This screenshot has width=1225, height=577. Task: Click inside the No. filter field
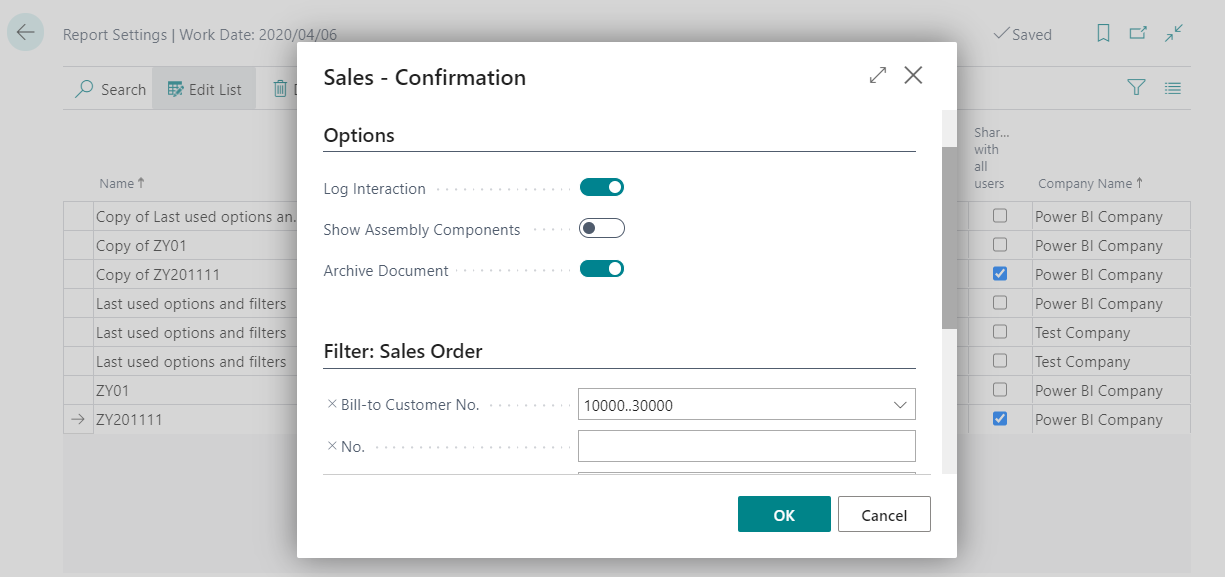[746, 445]
